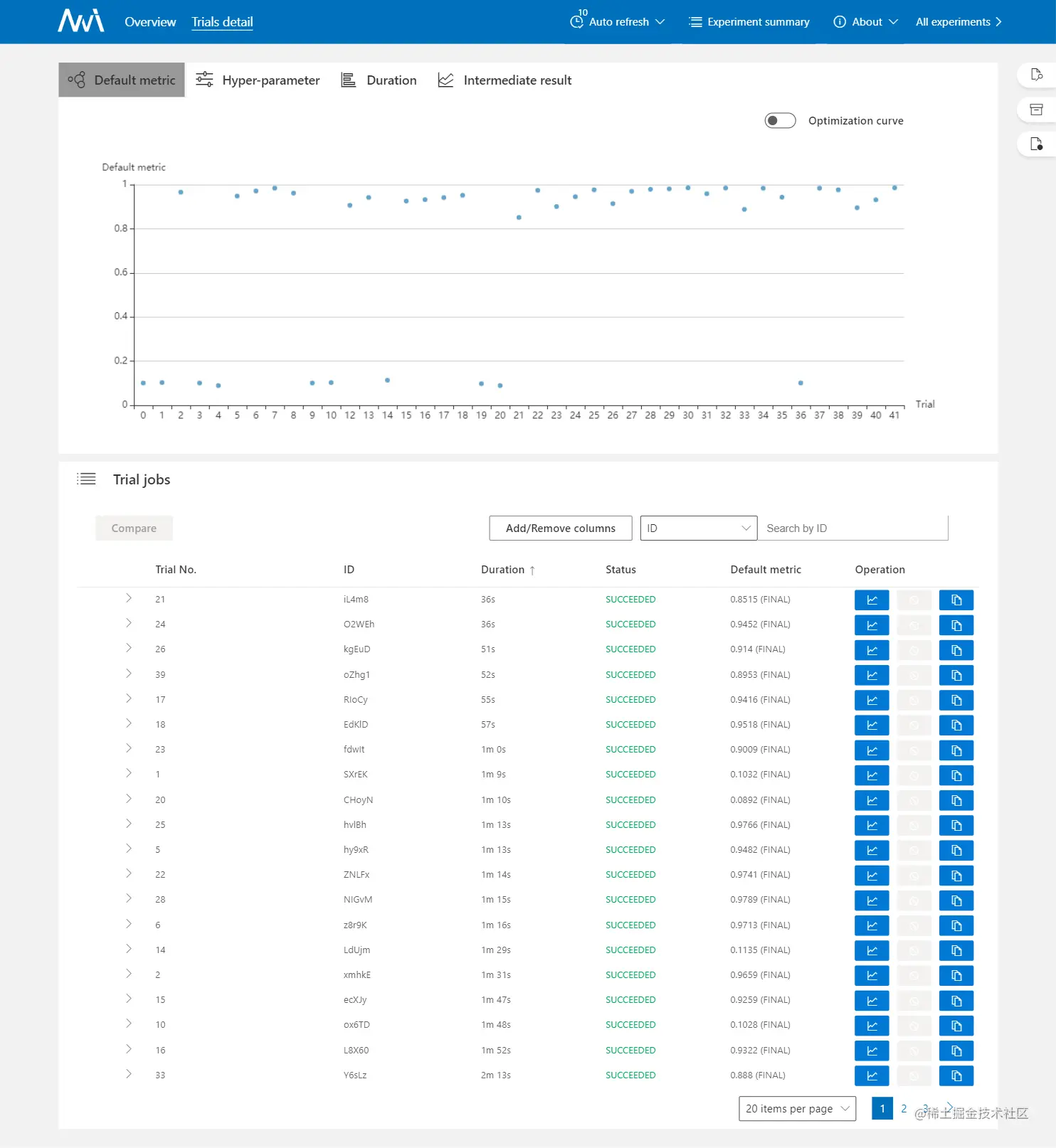This screenshot has height=1148, width=1056.
Task: Click the 0.9789 (FINAL) metric cell
Action: [x=760, y=900]
